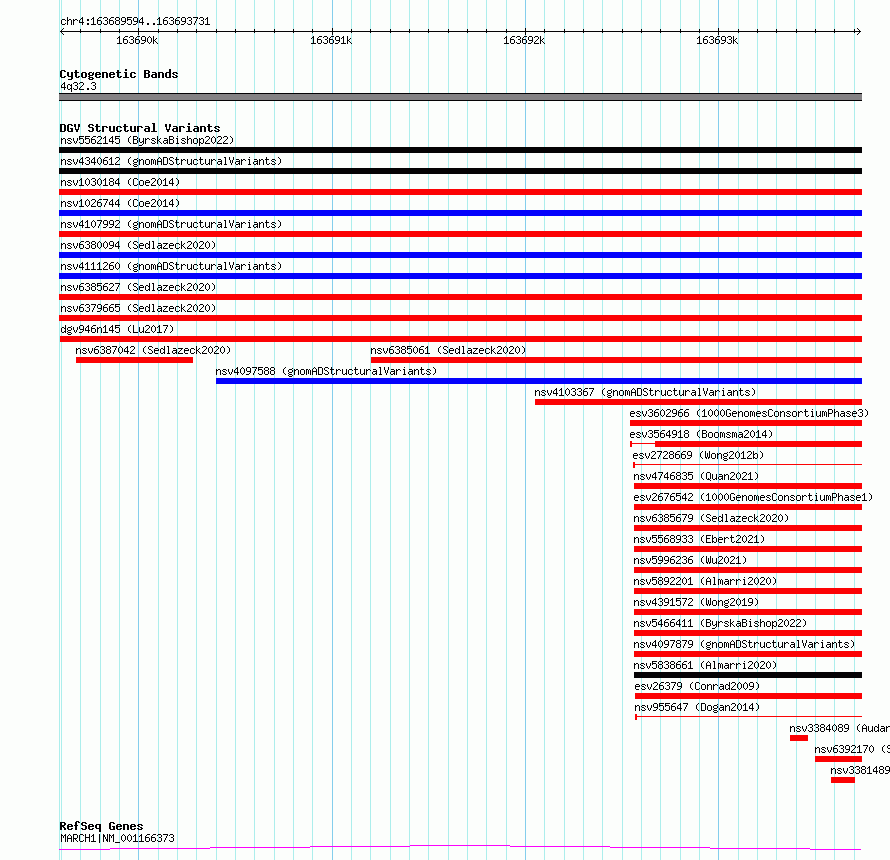890x860 pixels.
Task: Click the nsv5562145 (ByrskaBishop2022) variant label
Action: [147, 140]
